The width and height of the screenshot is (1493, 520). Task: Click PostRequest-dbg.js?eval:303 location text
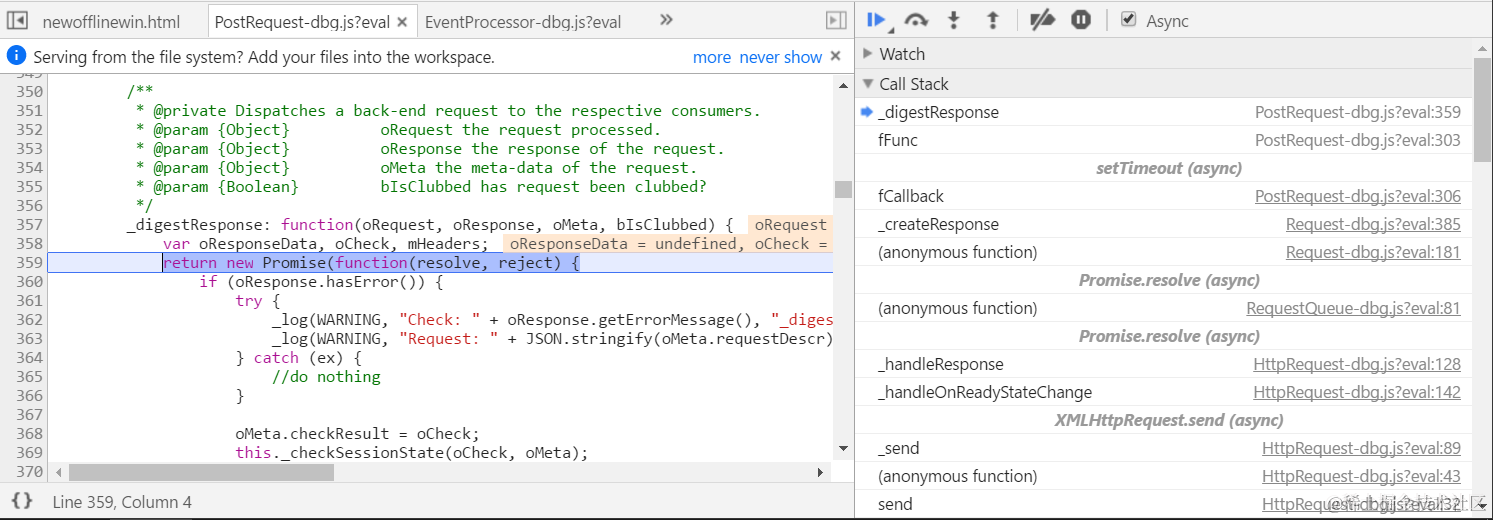click(x=1358, y=140)
